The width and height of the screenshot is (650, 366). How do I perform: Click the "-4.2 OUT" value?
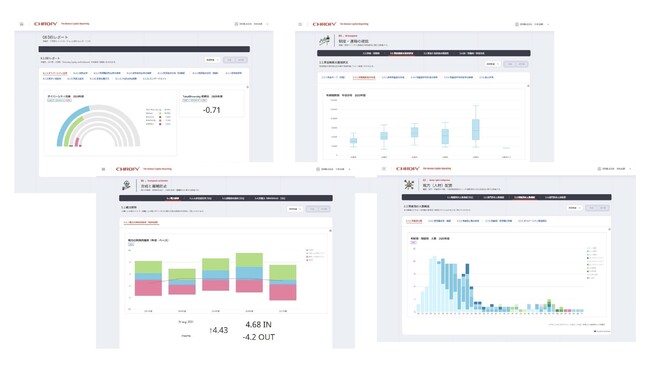[x=259, y=337]
